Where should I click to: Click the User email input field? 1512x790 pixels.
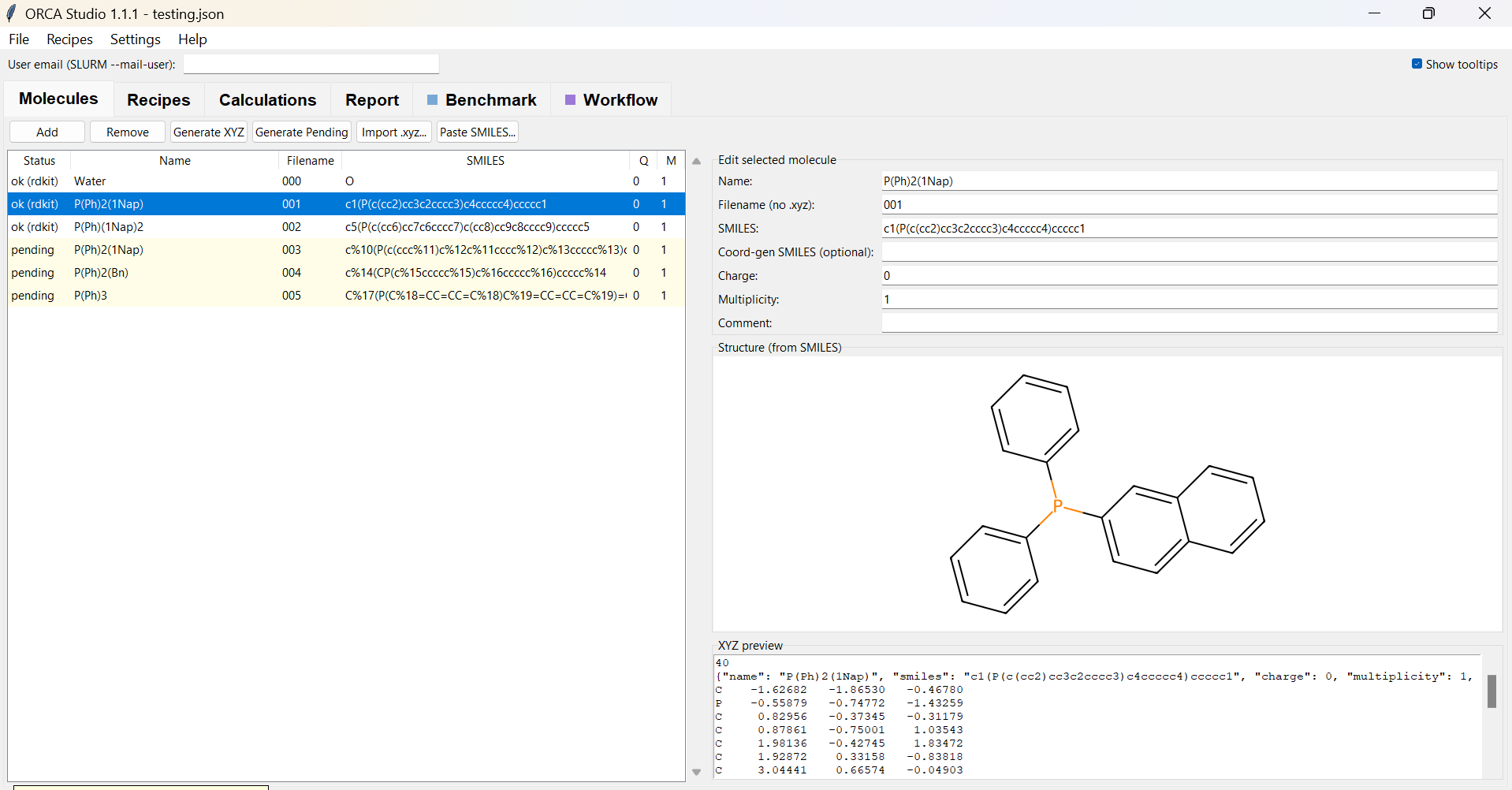coord(311,64)
